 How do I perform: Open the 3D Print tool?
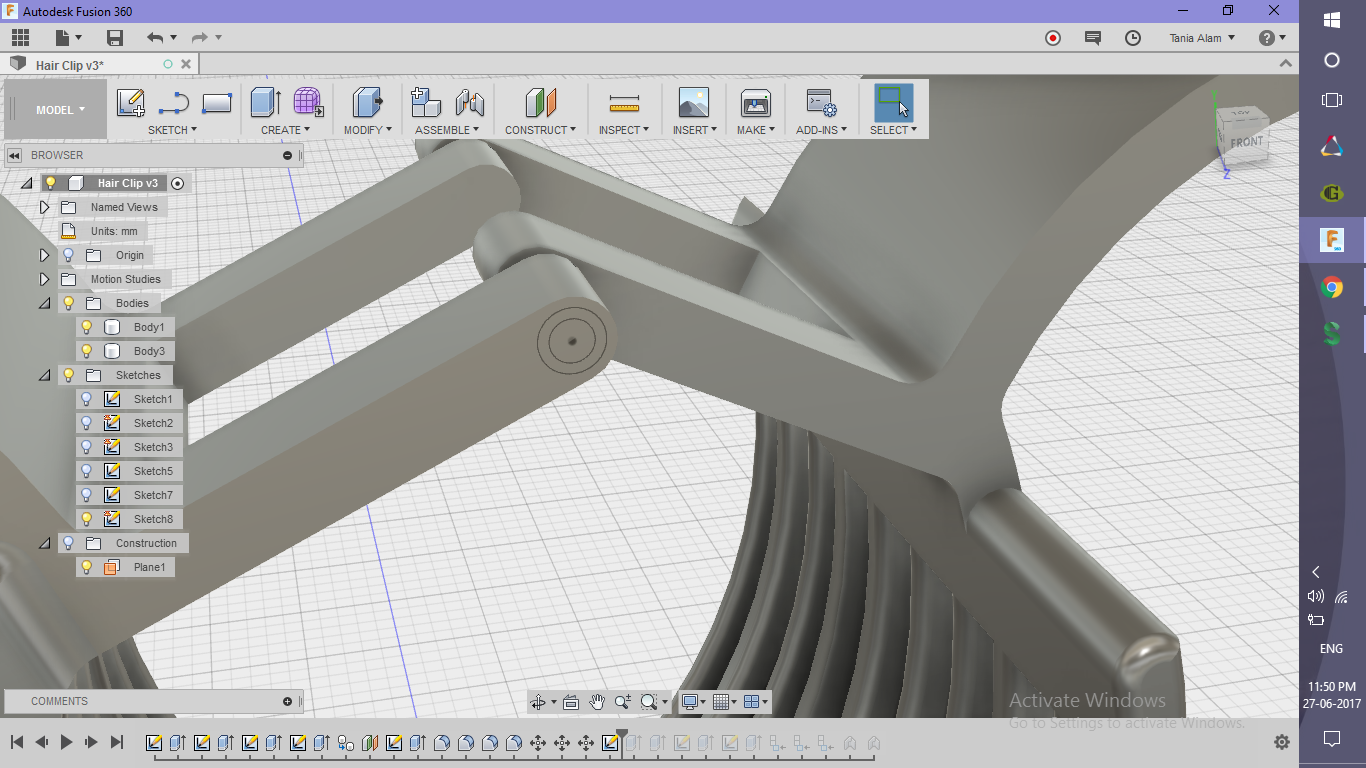point(755,102)
